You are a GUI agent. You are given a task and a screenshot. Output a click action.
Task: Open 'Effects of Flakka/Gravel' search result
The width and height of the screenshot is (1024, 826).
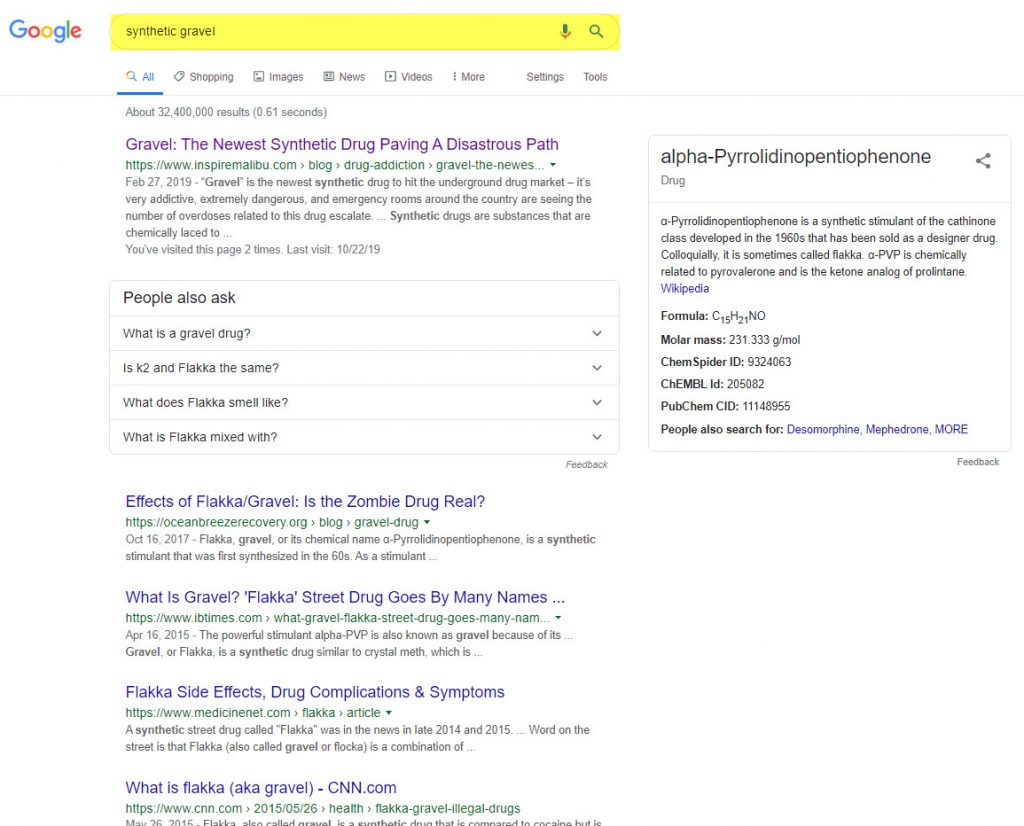click(305, 502)
